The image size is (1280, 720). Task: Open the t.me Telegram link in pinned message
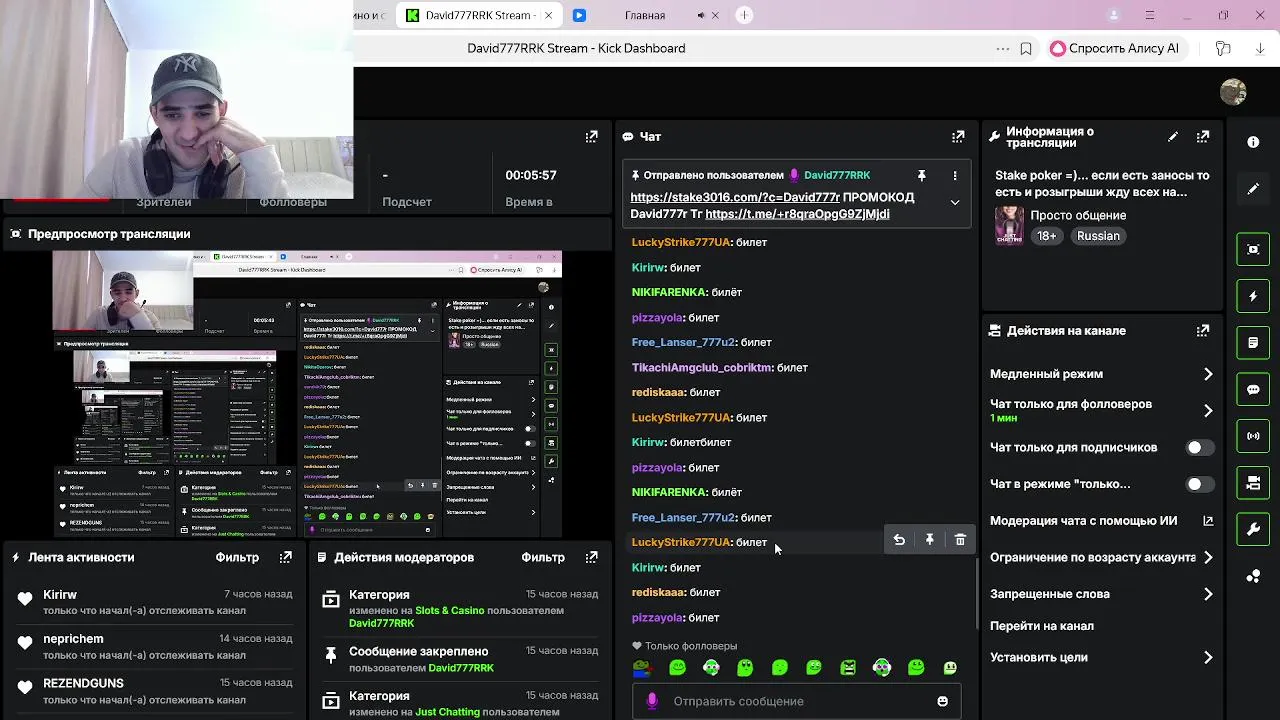797,214
